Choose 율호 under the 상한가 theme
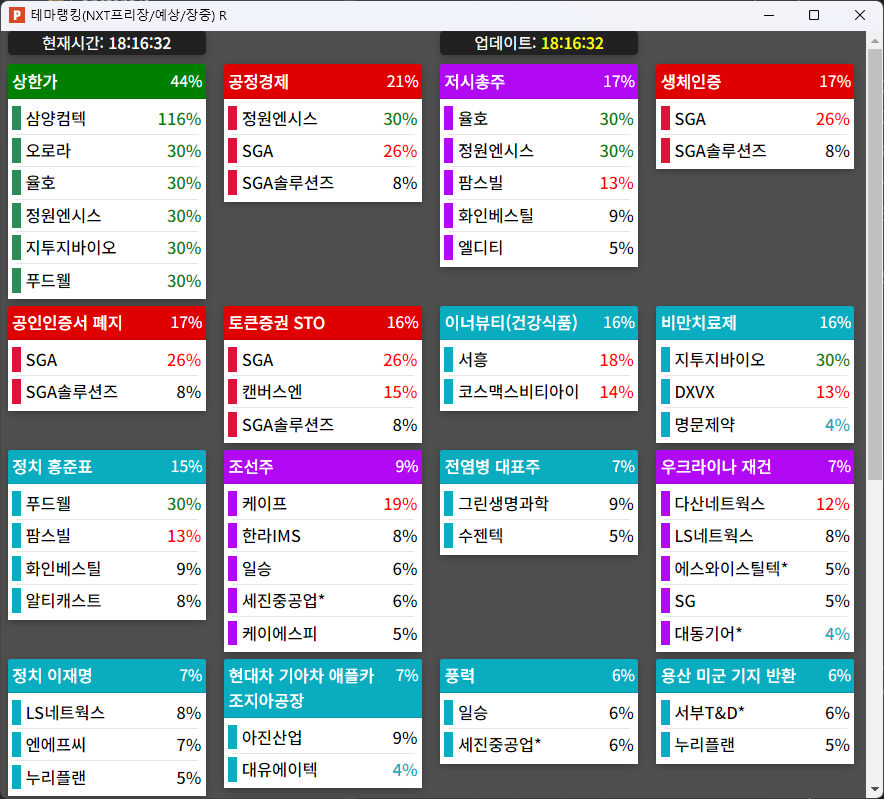 [x=107, y=183]
